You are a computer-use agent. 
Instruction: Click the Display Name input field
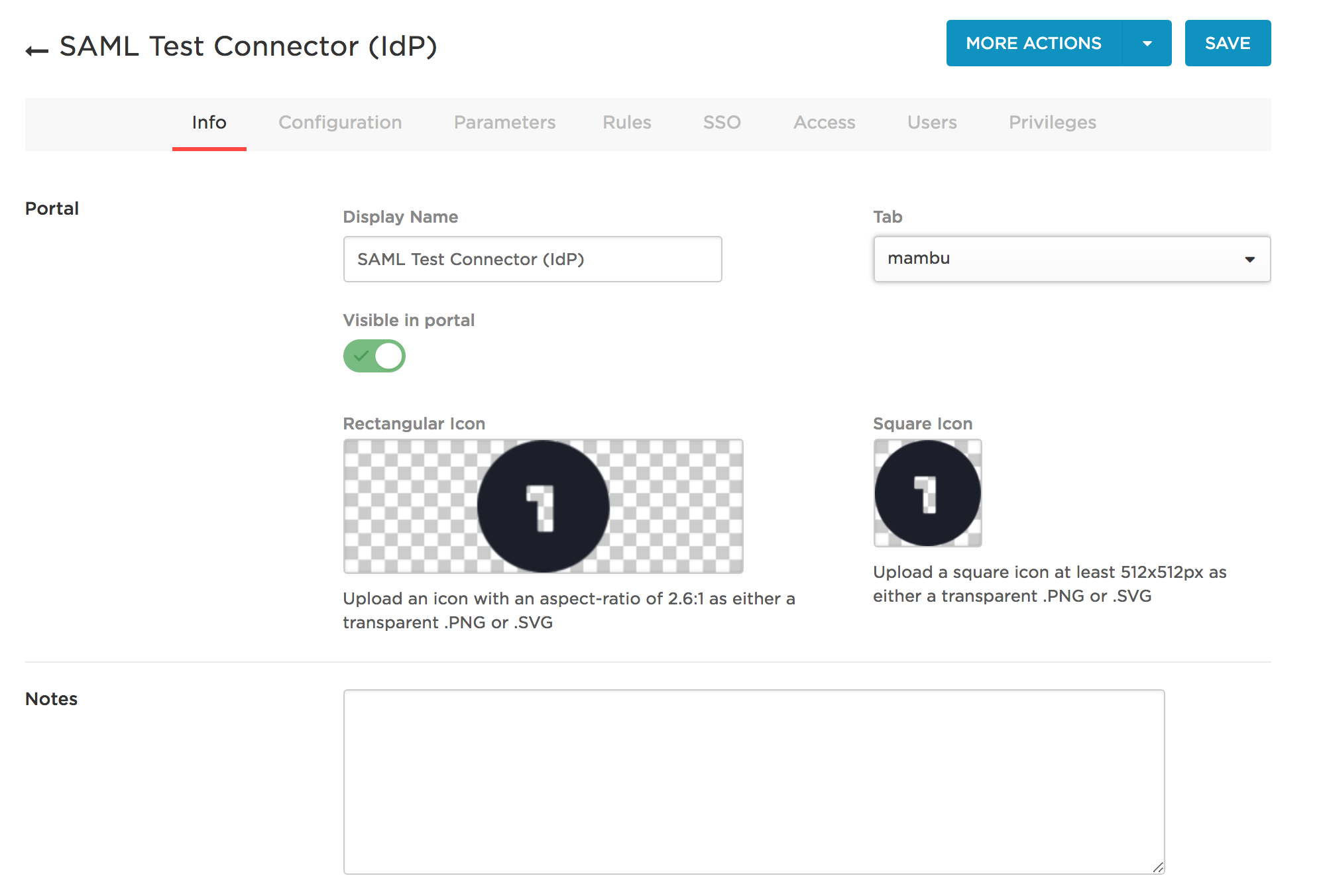pyautogui.click(x=532, y=259)
